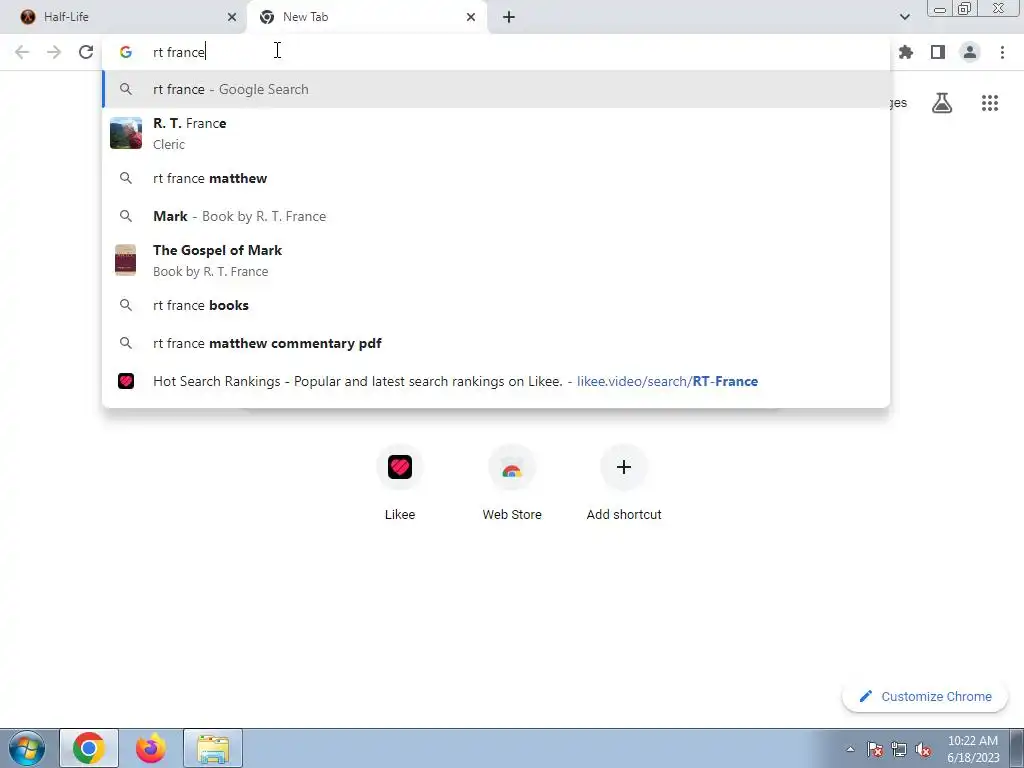Click the Action Center flag icon
The width and height of the screenshot is (1024, 768).
click(875, 749)
